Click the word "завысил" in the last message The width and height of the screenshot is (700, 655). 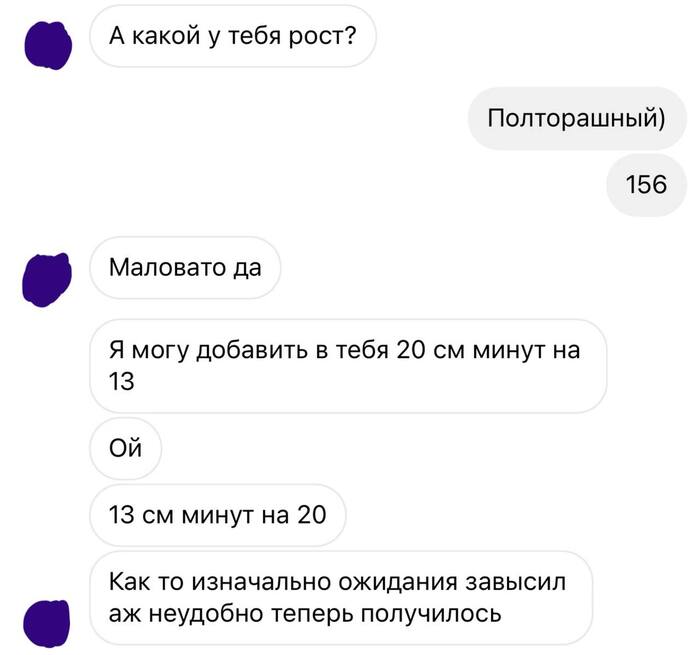(x=516, y=582)
